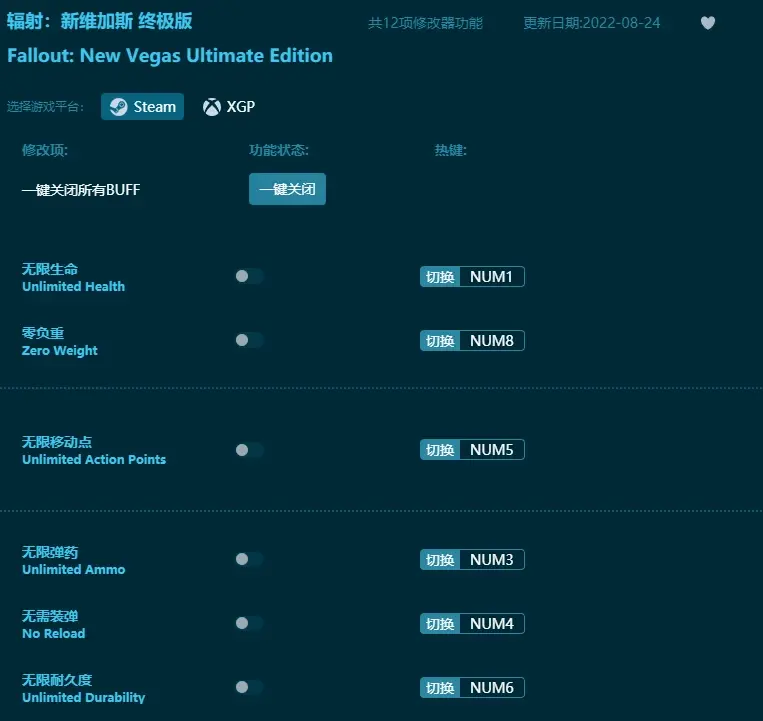Click the 修改项 column header
Viewport: 763px width, 721px height.
click(45, 150)
